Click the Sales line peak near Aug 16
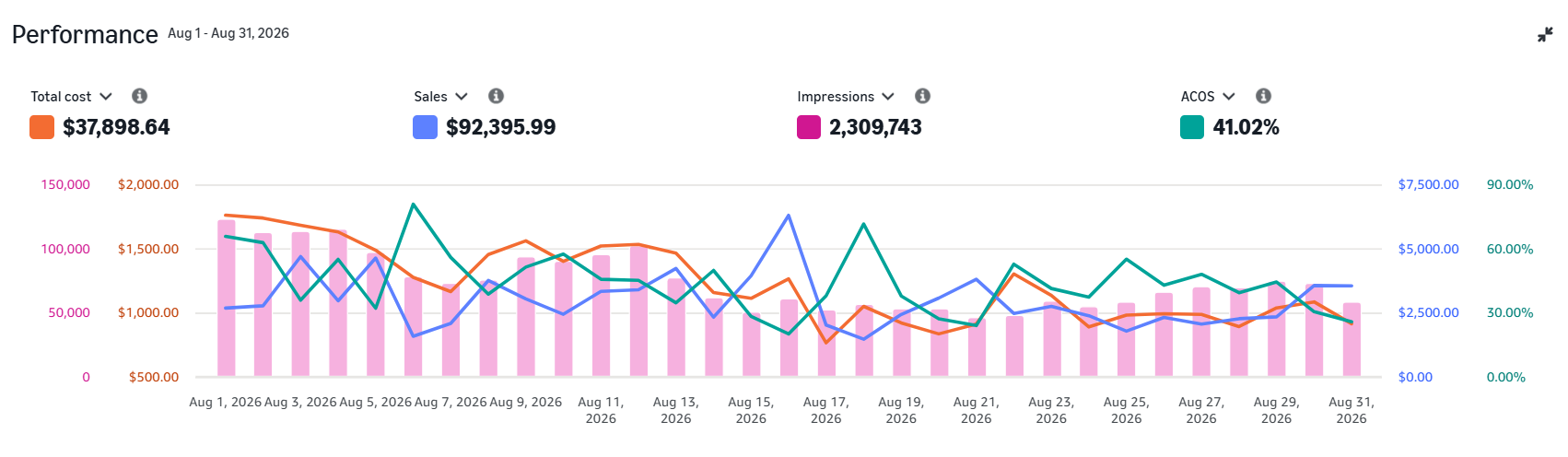This screenshot has width=1568, height=457. tap(789, 216)
